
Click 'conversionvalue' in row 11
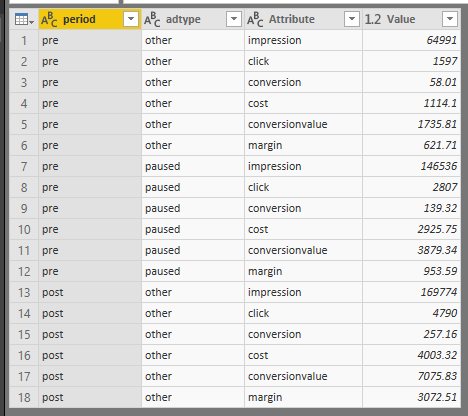(x=288, y=250)
